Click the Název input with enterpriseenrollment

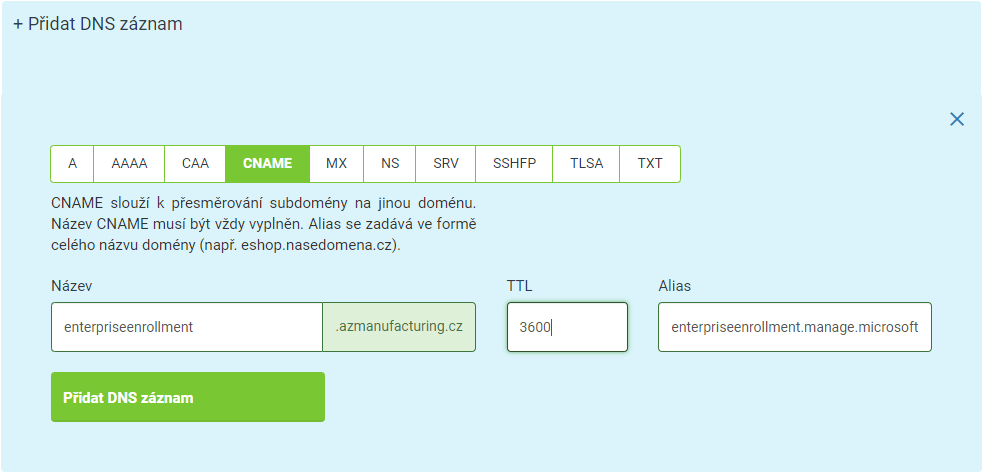[x=187, y=327]
